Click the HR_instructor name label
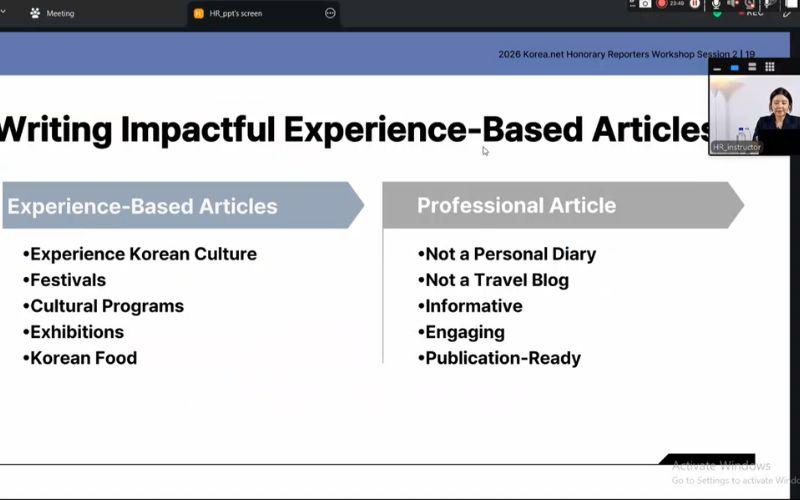Viewport: 800px width, 500px height. [x=736, y=147]
